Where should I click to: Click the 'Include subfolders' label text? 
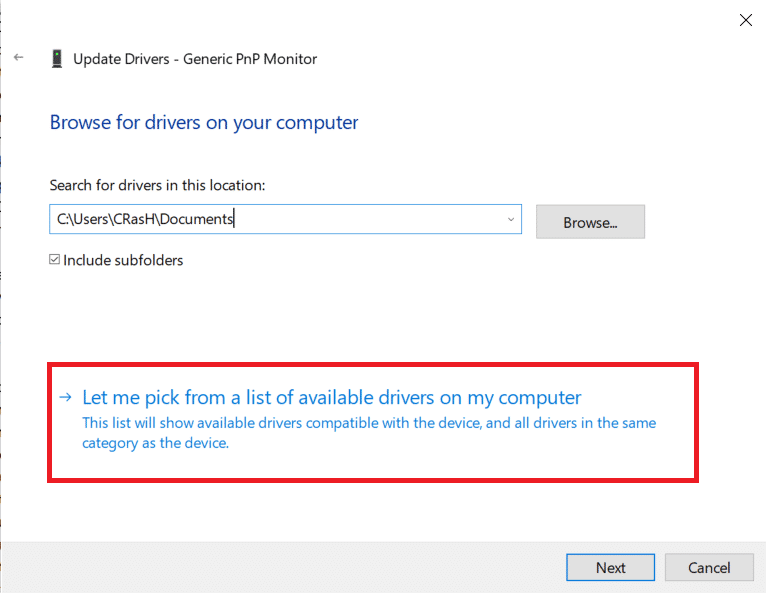click(x=123, y=260)
